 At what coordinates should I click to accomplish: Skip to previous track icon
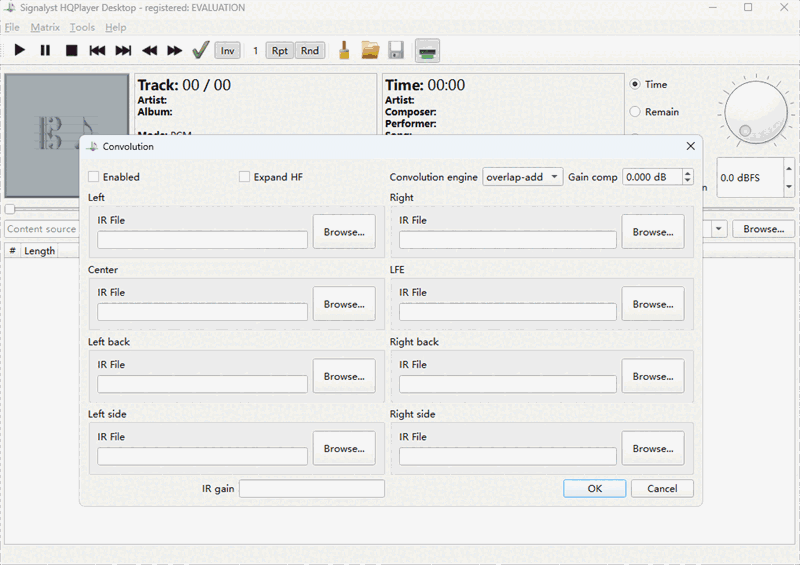coord(97,50)
